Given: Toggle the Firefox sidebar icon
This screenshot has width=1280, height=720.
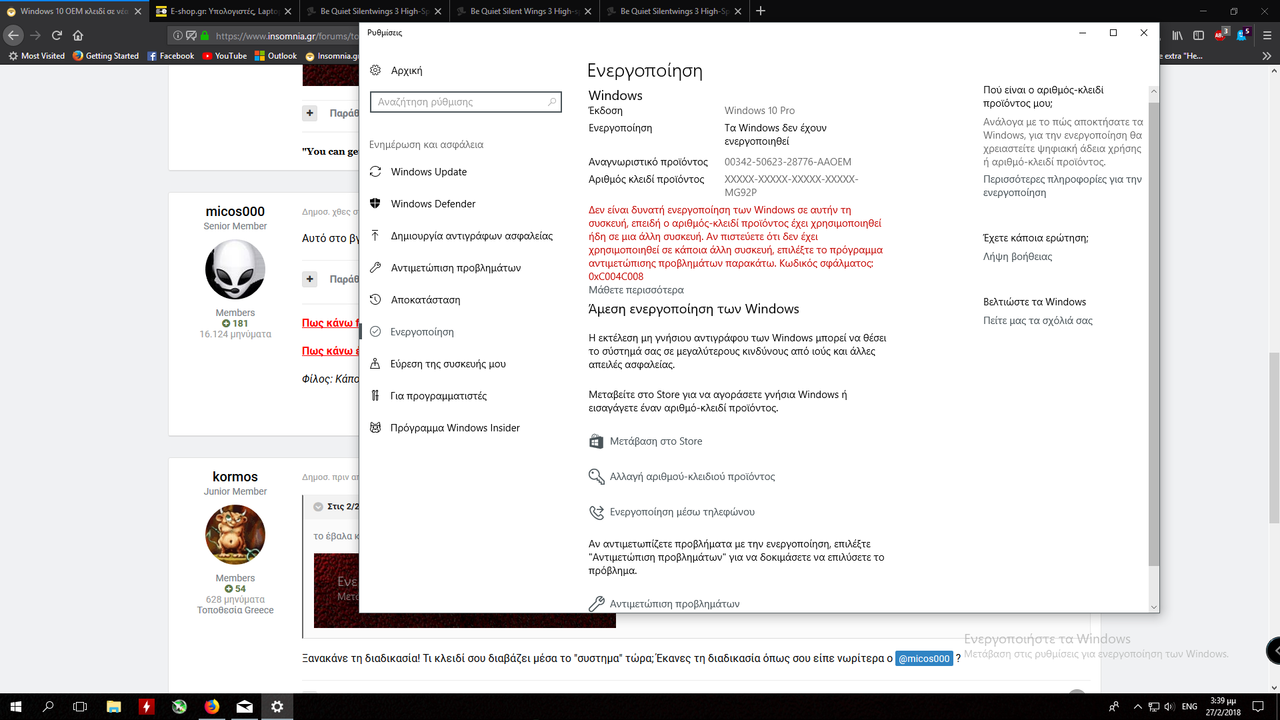Looking at the screenshot, I should coord(1198,35).
